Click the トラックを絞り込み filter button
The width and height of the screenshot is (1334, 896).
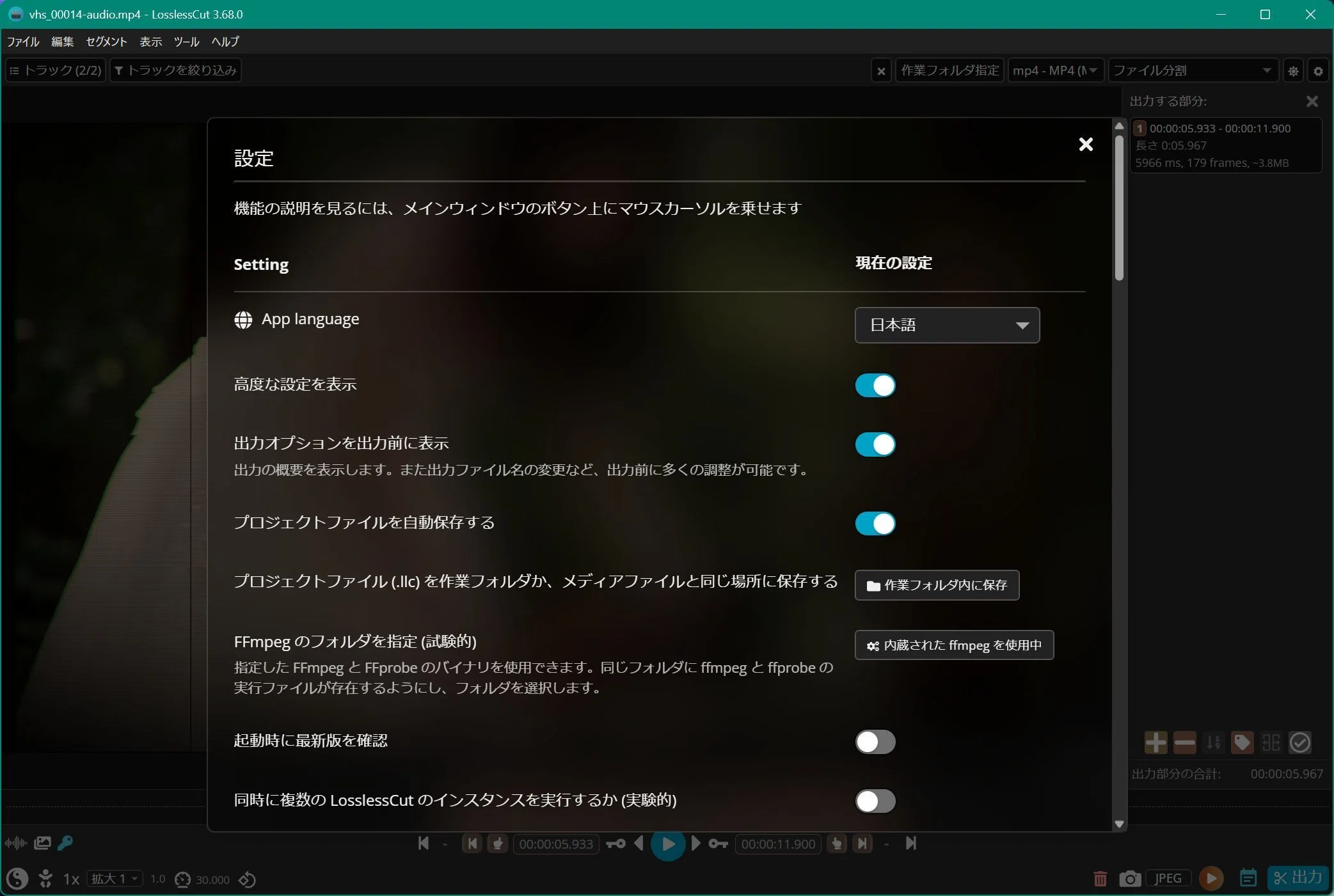[175, 70]
